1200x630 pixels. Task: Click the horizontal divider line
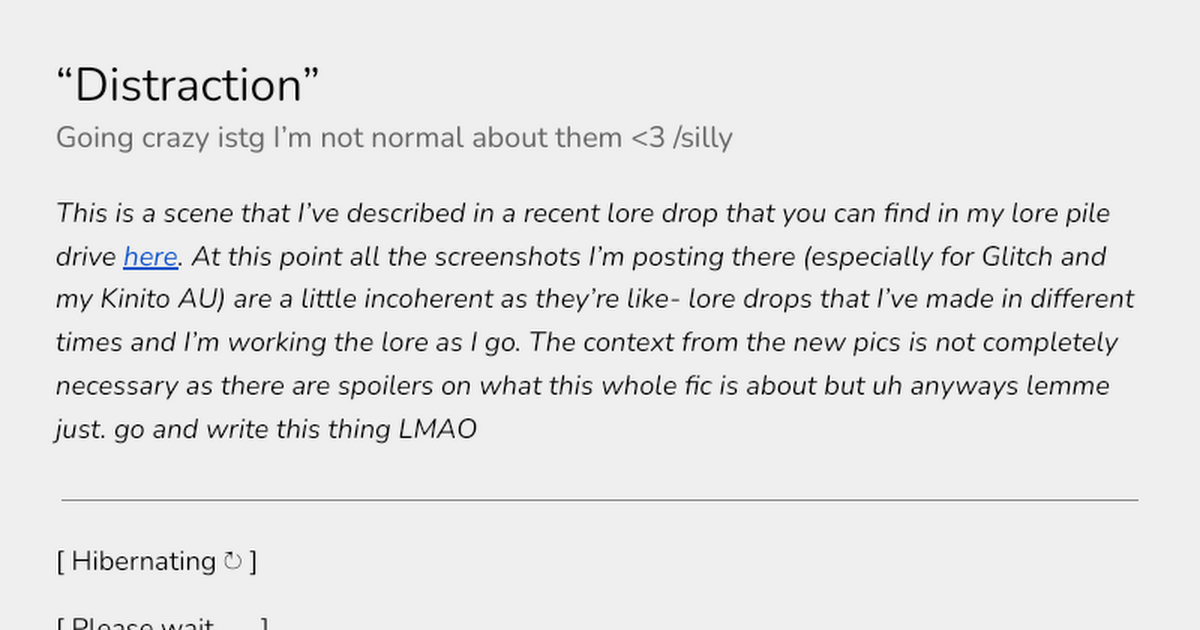(600, 499)
